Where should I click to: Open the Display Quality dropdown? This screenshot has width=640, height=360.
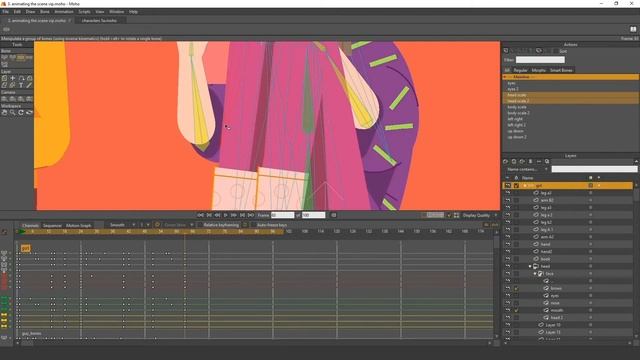[480, 215]
